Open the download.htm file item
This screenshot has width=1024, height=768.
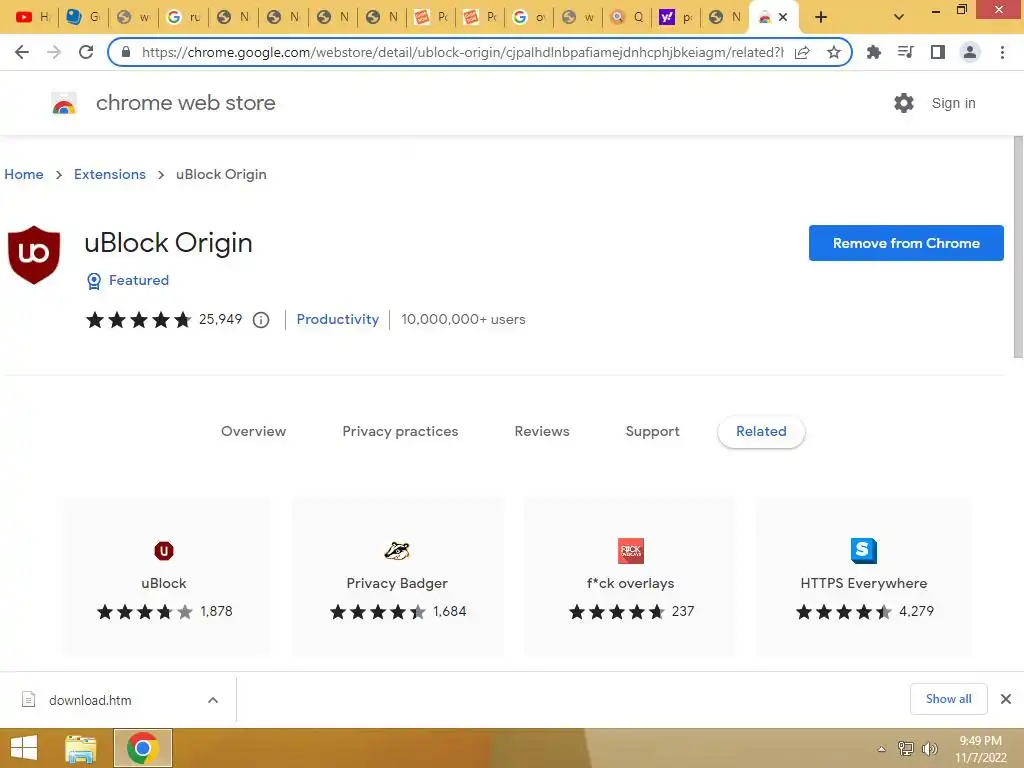point(90,700)
